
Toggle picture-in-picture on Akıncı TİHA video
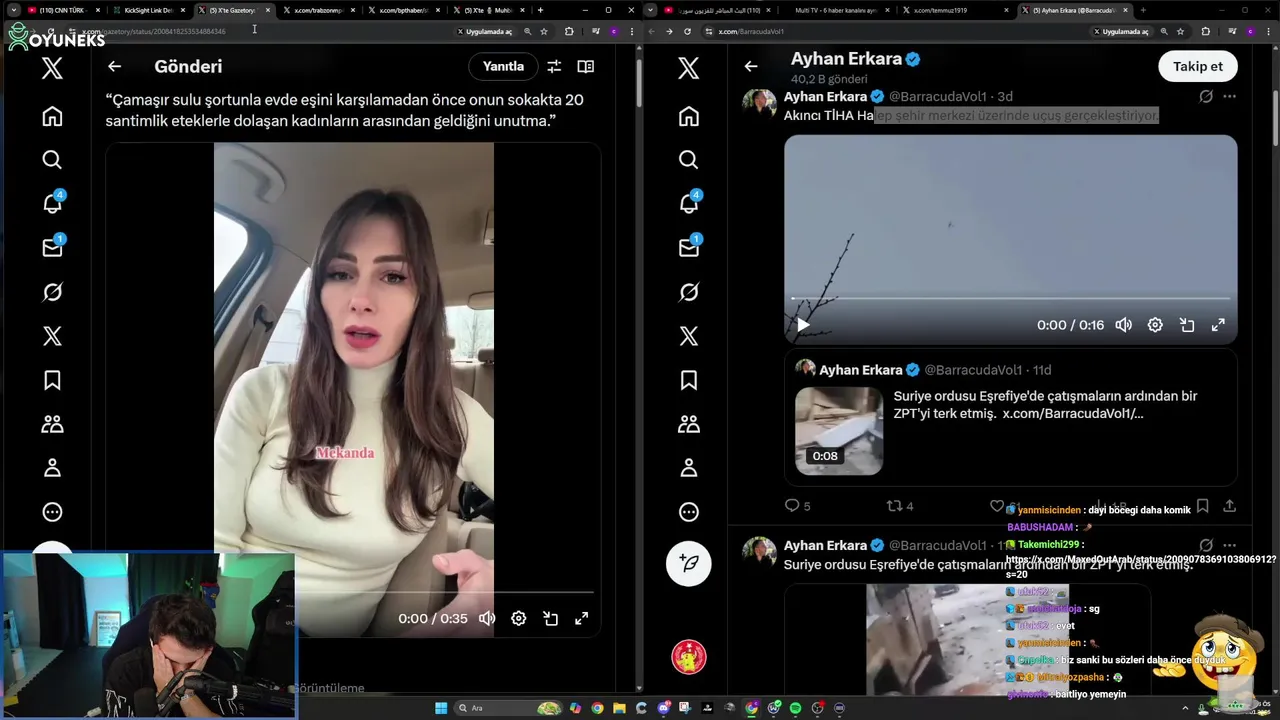(x=1187, y=325)
